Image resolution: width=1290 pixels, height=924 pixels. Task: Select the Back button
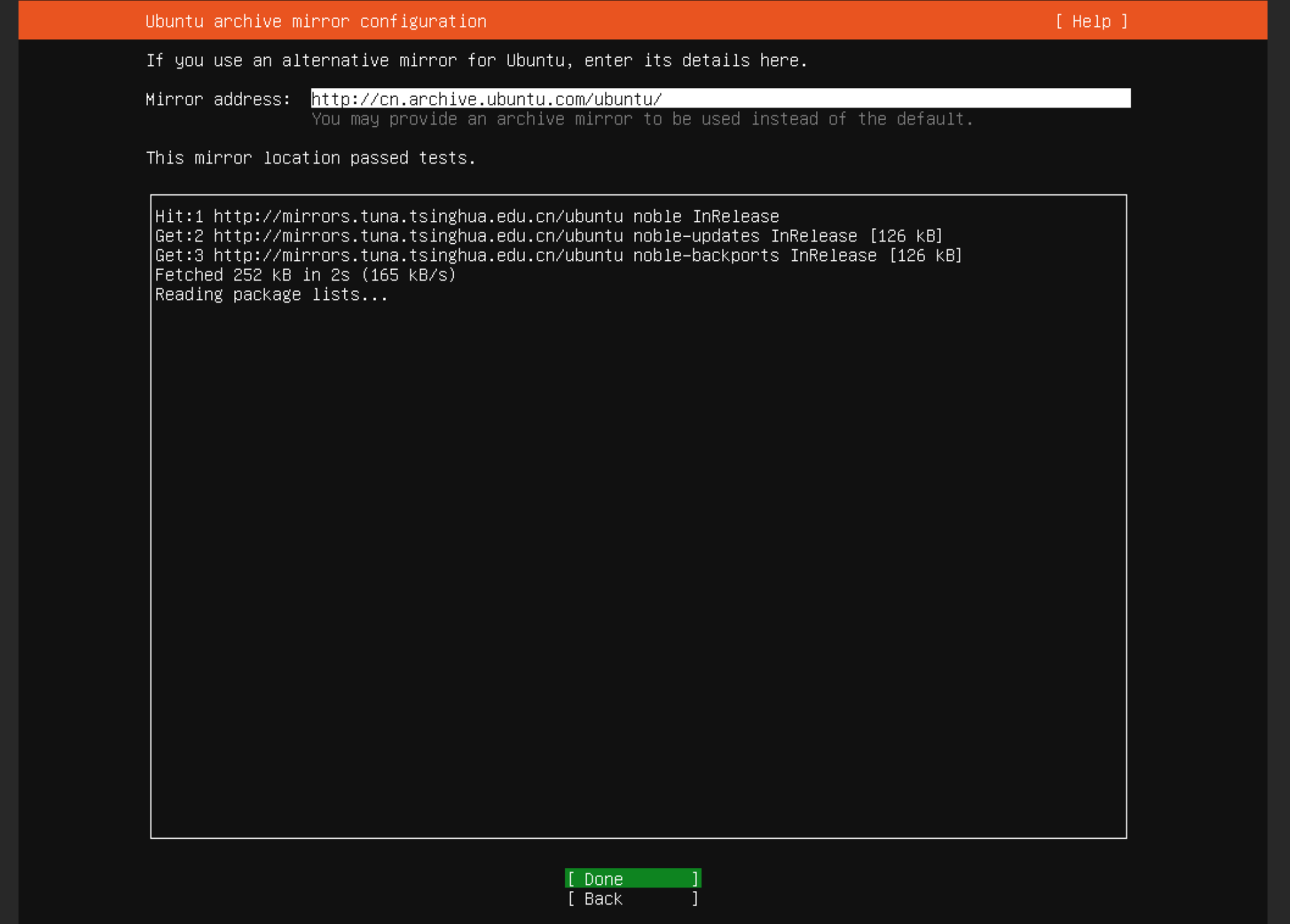click(x=631, y=898)
